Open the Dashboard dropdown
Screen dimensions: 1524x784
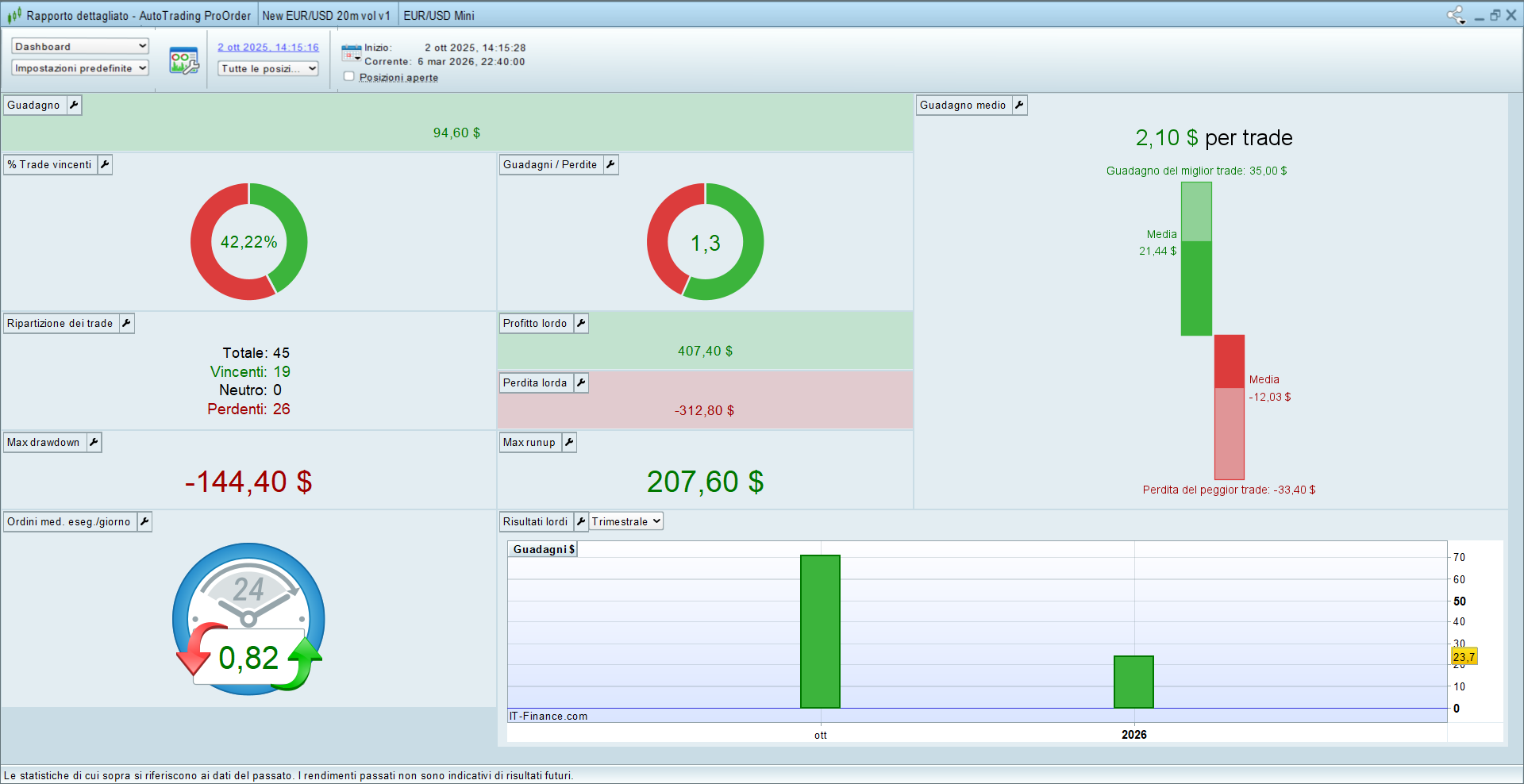(x=80, y=46)
